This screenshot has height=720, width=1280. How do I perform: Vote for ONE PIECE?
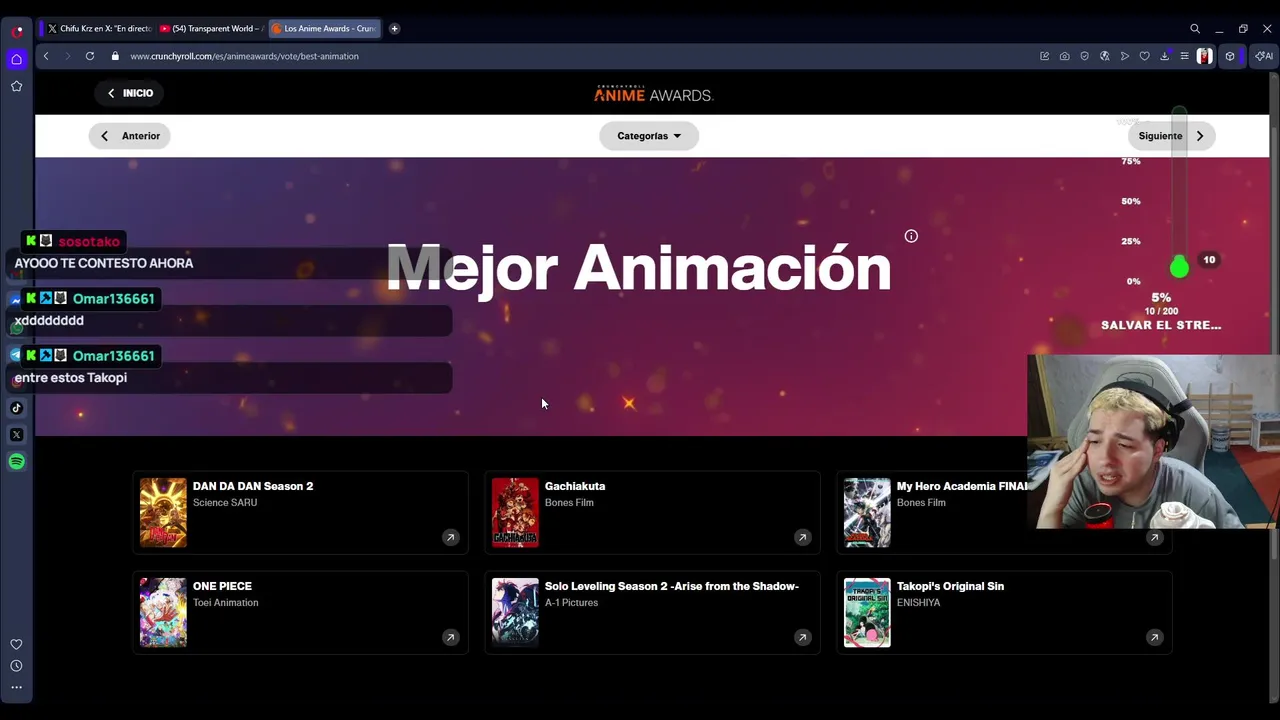tap(300, 612)
